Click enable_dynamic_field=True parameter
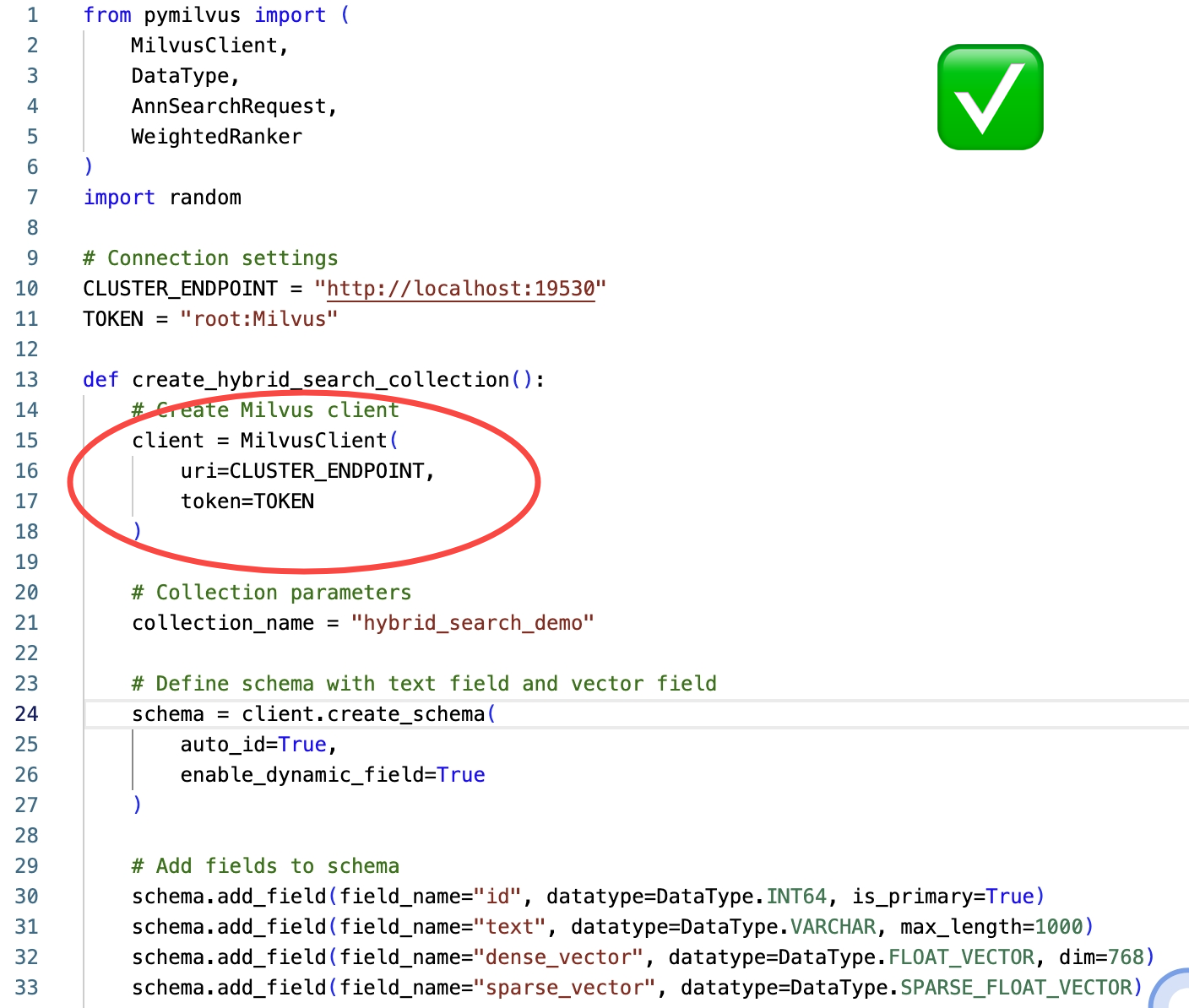The height and width of the screenshot is (1008, 1189). pyautogui.click(x=332, y=775)
